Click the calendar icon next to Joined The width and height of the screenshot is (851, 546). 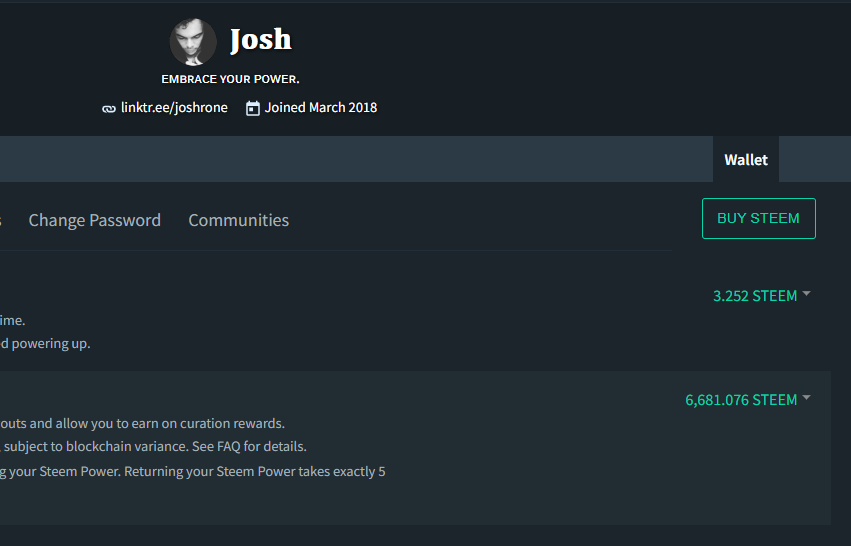click(253, 108)
